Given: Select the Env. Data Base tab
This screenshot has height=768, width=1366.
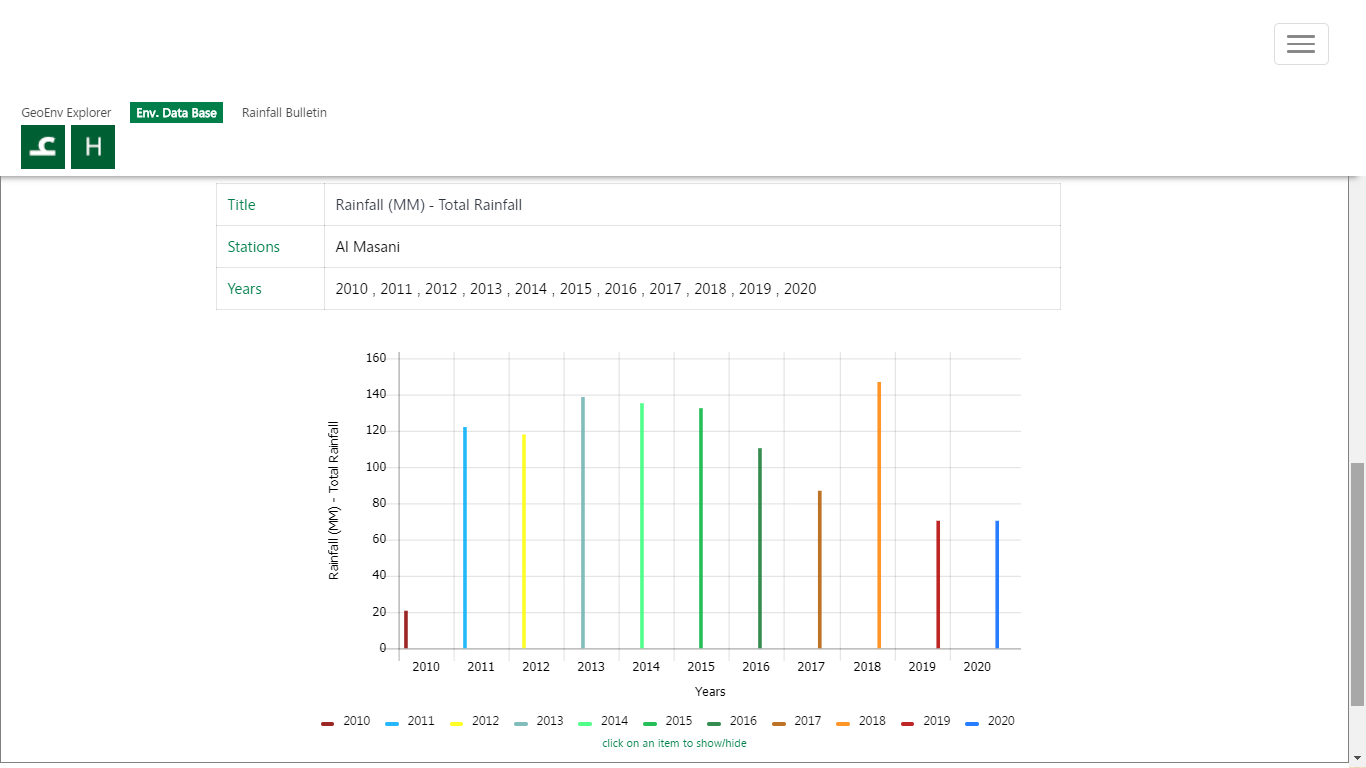Looking at the screenshot, I should (176, 113).
